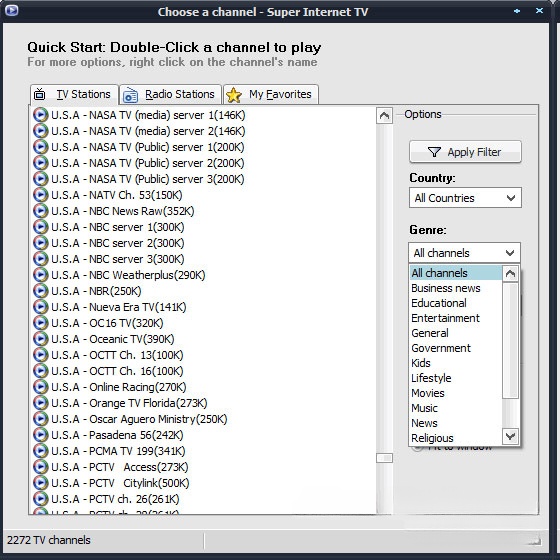The height and width of the screenshot is (560, 560).
Task: Click the genre list scroll down arrow
Action: 510,436
